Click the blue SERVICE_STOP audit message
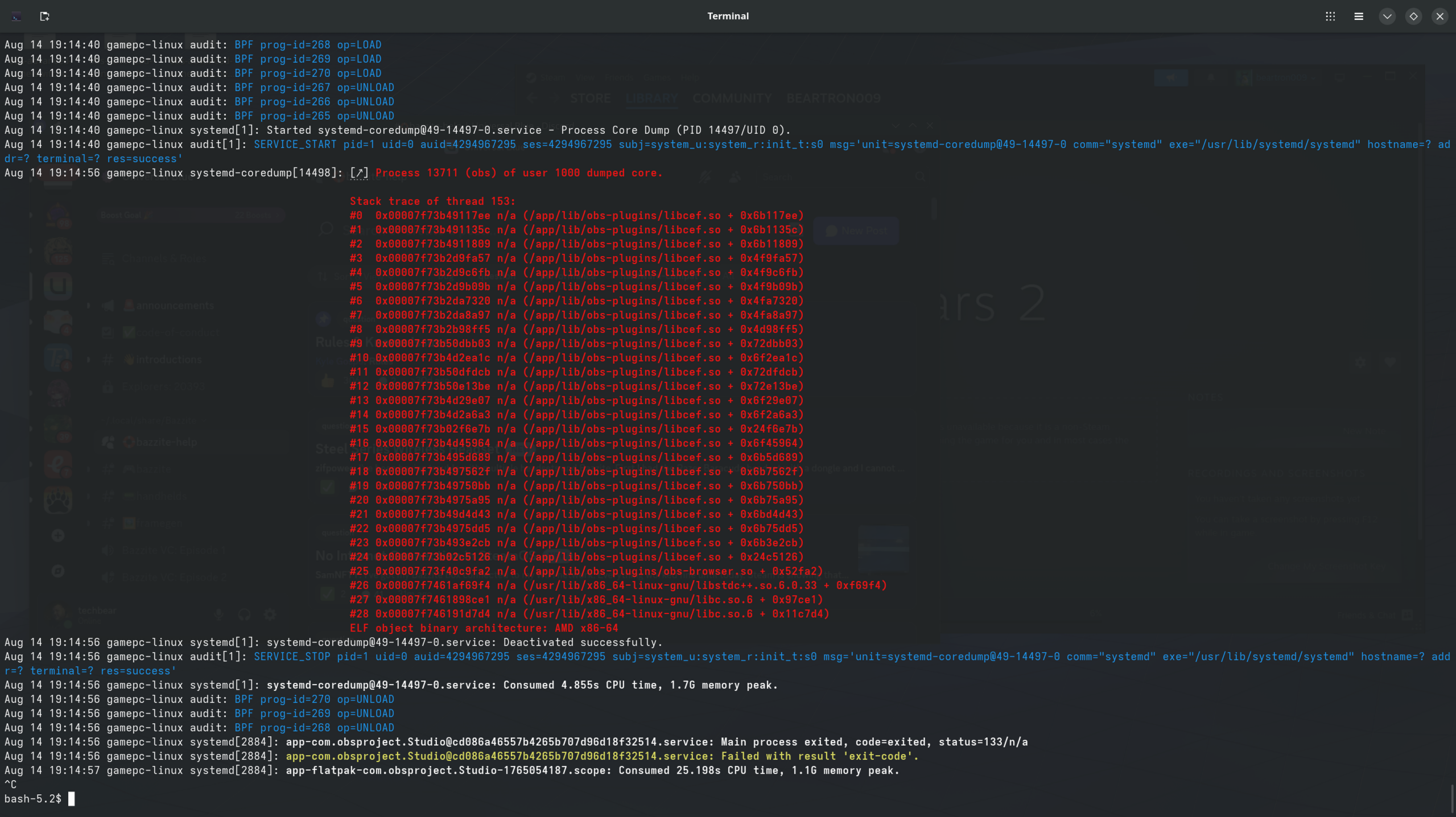 [727, 663]
